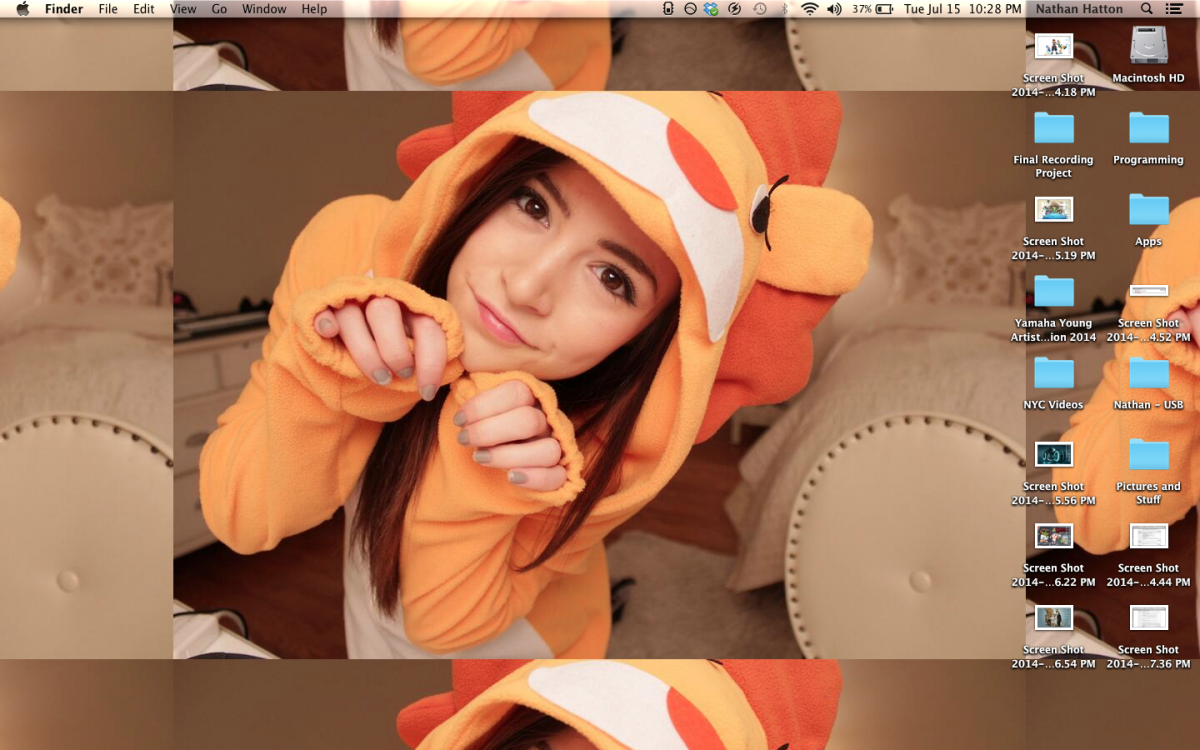Click the Wi-Fi status icon
Image resolution: width=1200 pixels, height=750 pixels.
808,9
